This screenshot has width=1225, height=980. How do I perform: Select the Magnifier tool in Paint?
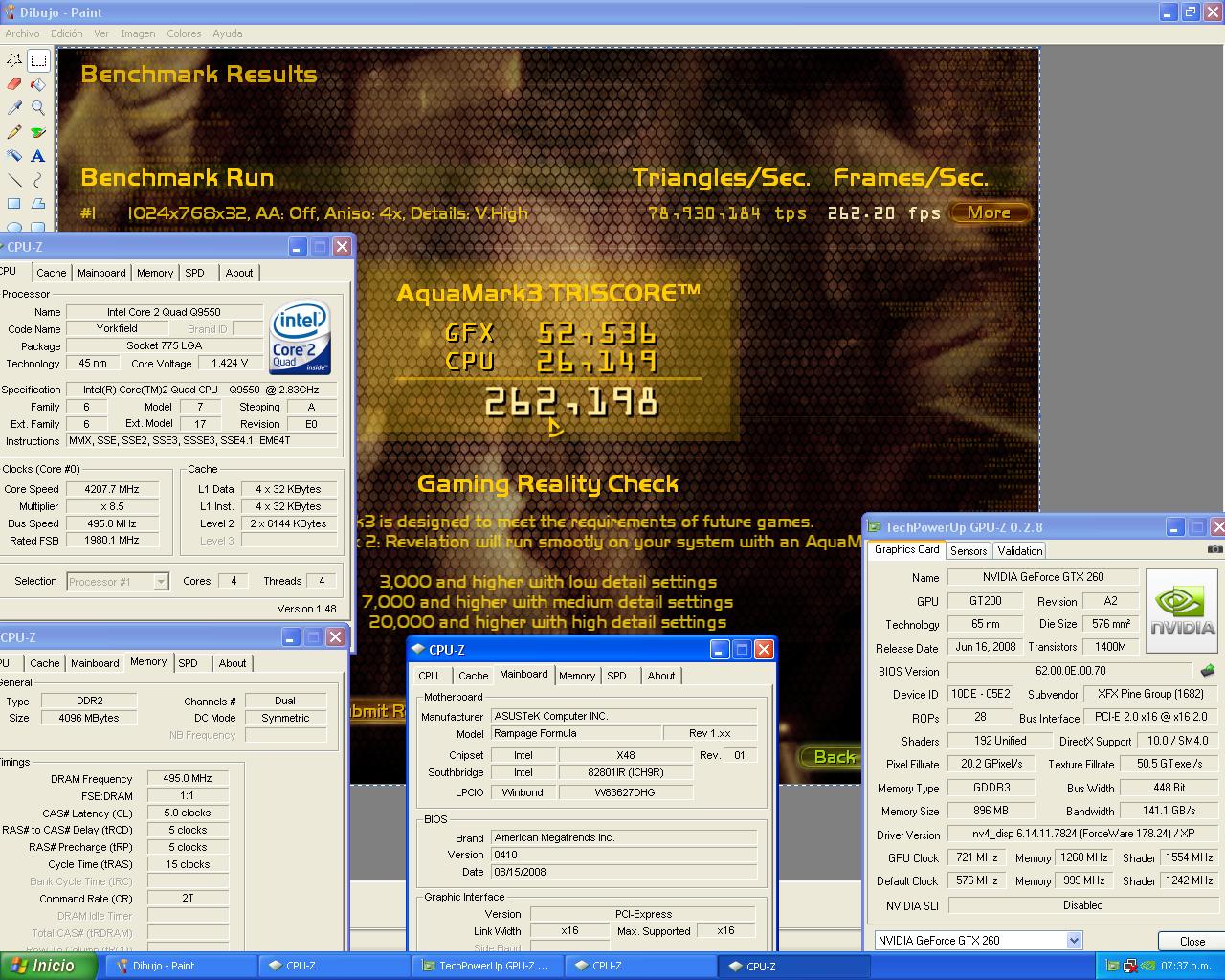click(x=38, y=108)
